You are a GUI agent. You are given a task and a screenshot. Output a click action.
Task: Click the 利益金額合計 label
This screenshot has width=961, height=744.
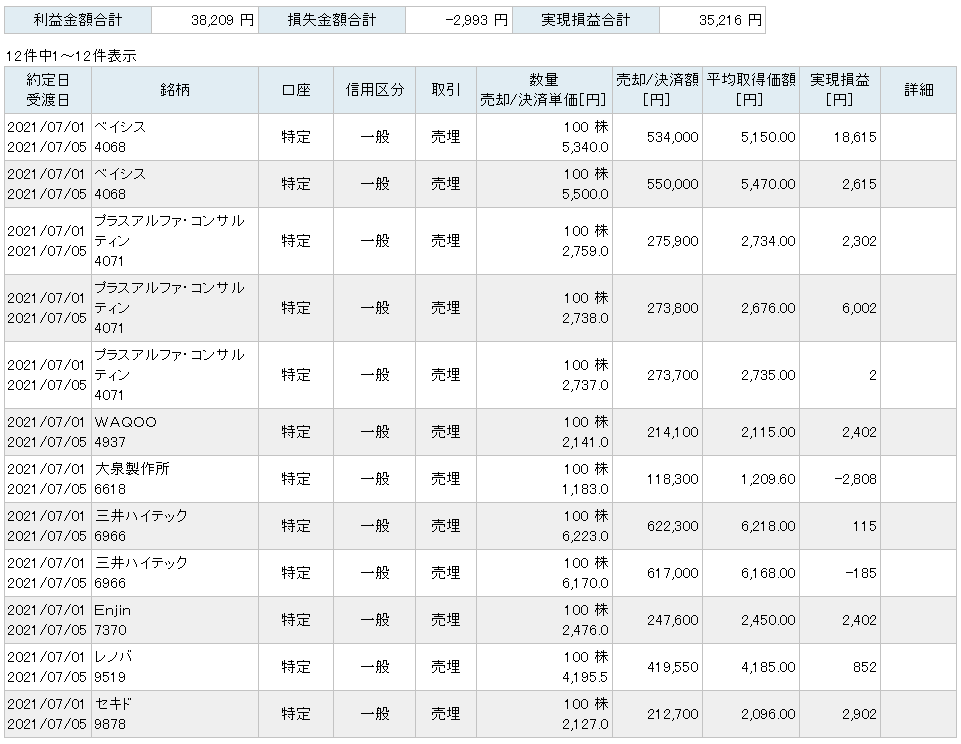pos(78,20)
